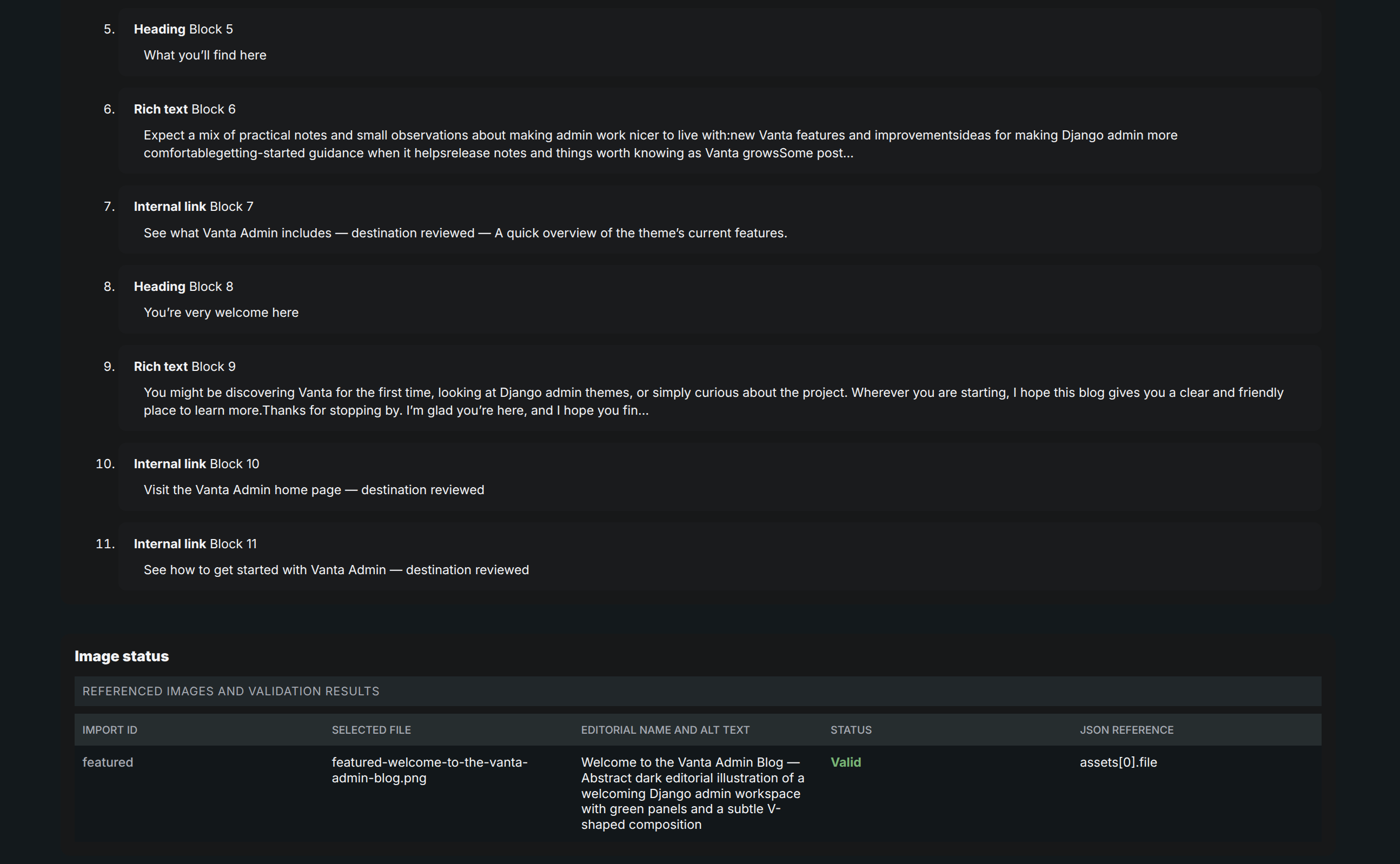The width and height of the screenshot is (1400, 864).
Task: Select the Heading Block 5 title
Action: pos(183,29)
